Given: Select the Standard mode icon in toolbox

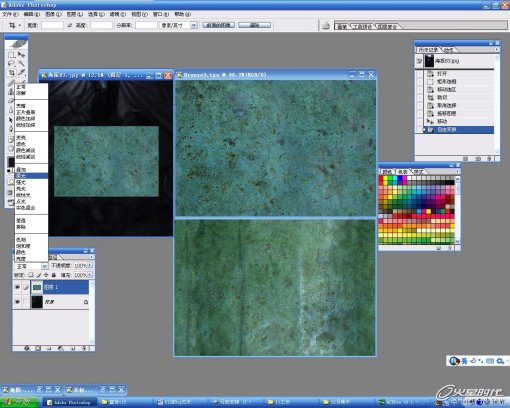Looking at the screenshot, I should [10, 182].
